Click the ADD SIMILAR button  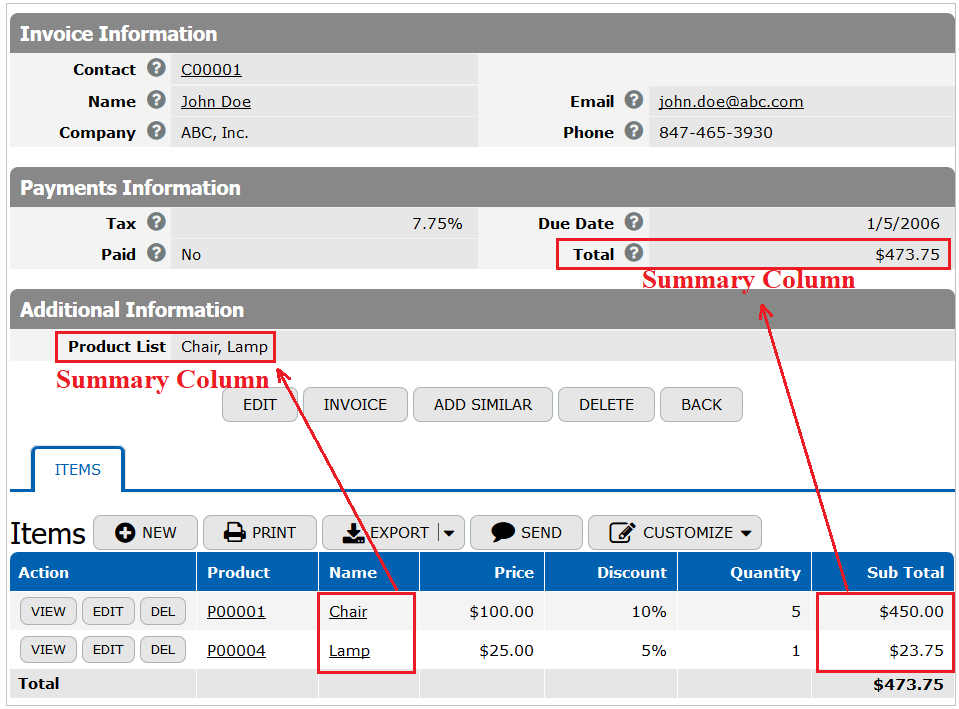pyautogui.click(x=483, y=404)
